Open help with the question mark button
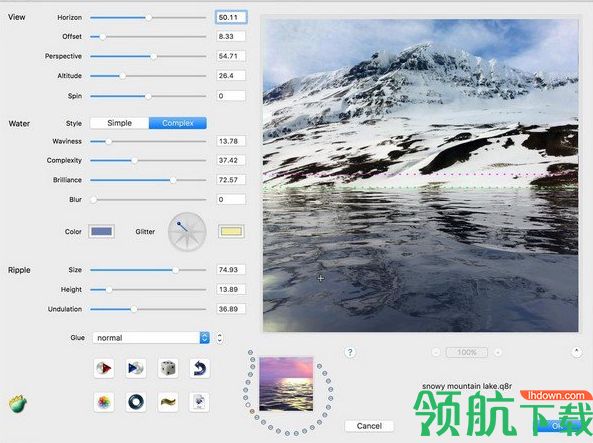593x443 pixels. click(x=350, y=352)
